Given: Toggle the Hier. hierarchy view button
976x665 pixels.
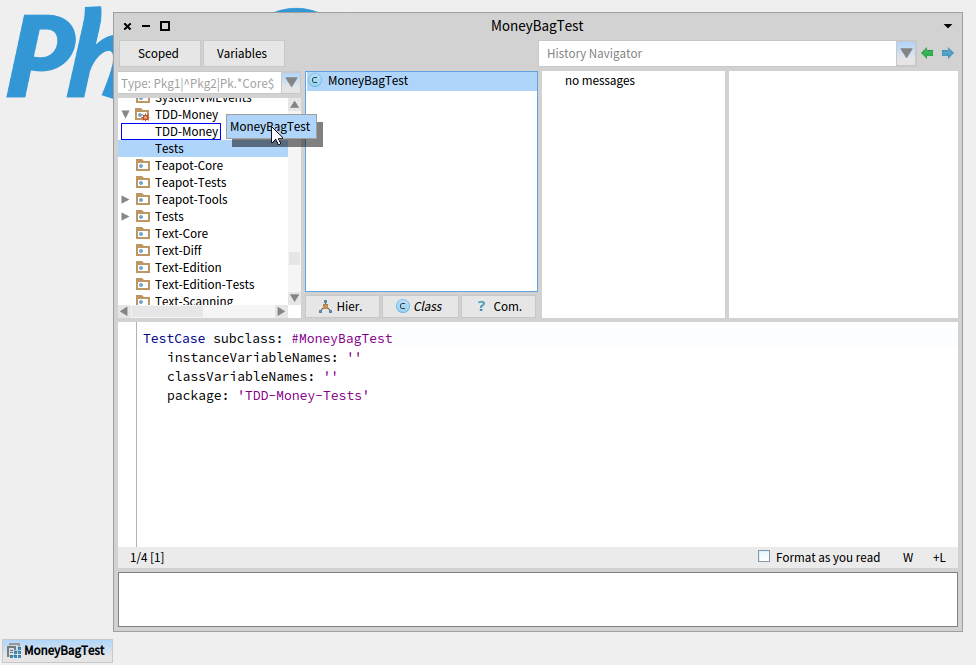Looking at the screenshot, I should (342, 306).
